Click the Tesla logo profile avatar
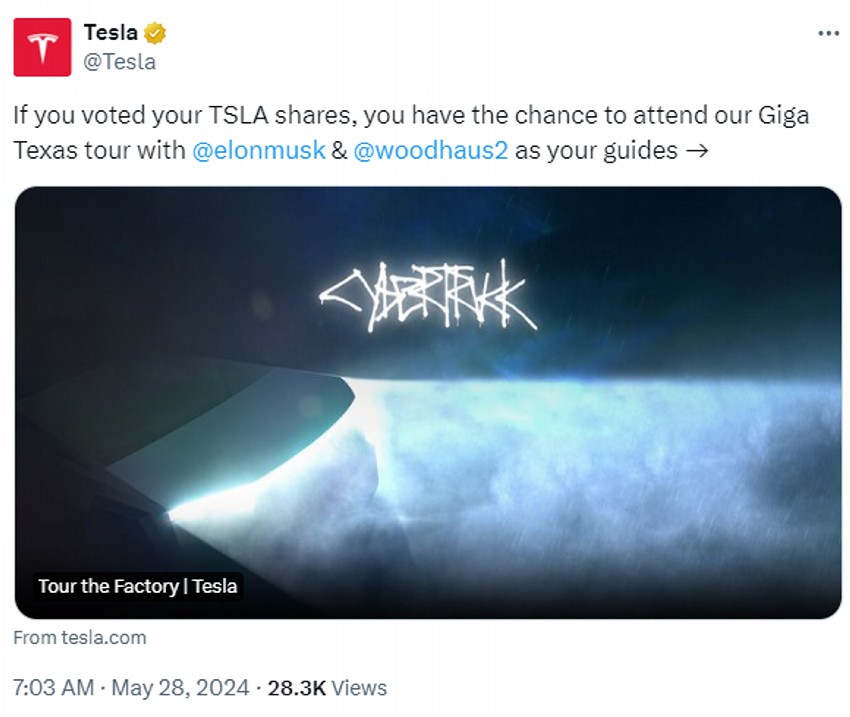850x717 pixels. tap(42, 47)
